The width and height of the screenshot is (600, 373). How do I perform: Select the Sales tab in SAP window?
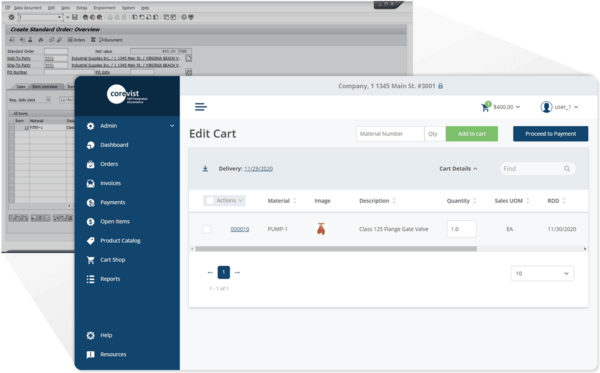click(x=21, y=87)
